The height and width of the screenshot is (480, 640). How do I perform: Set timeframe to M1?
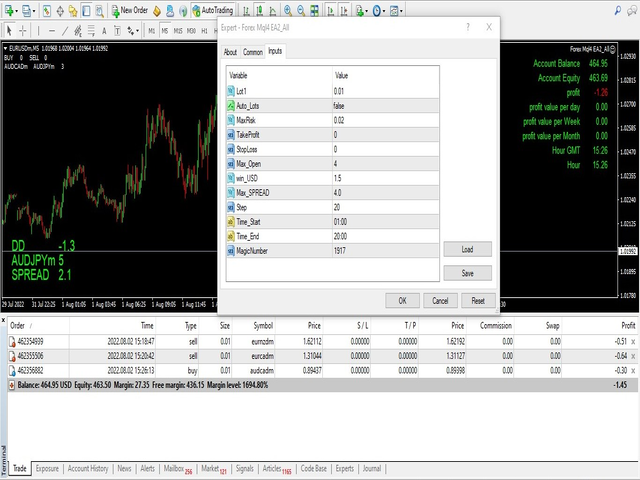coord(152,31)
